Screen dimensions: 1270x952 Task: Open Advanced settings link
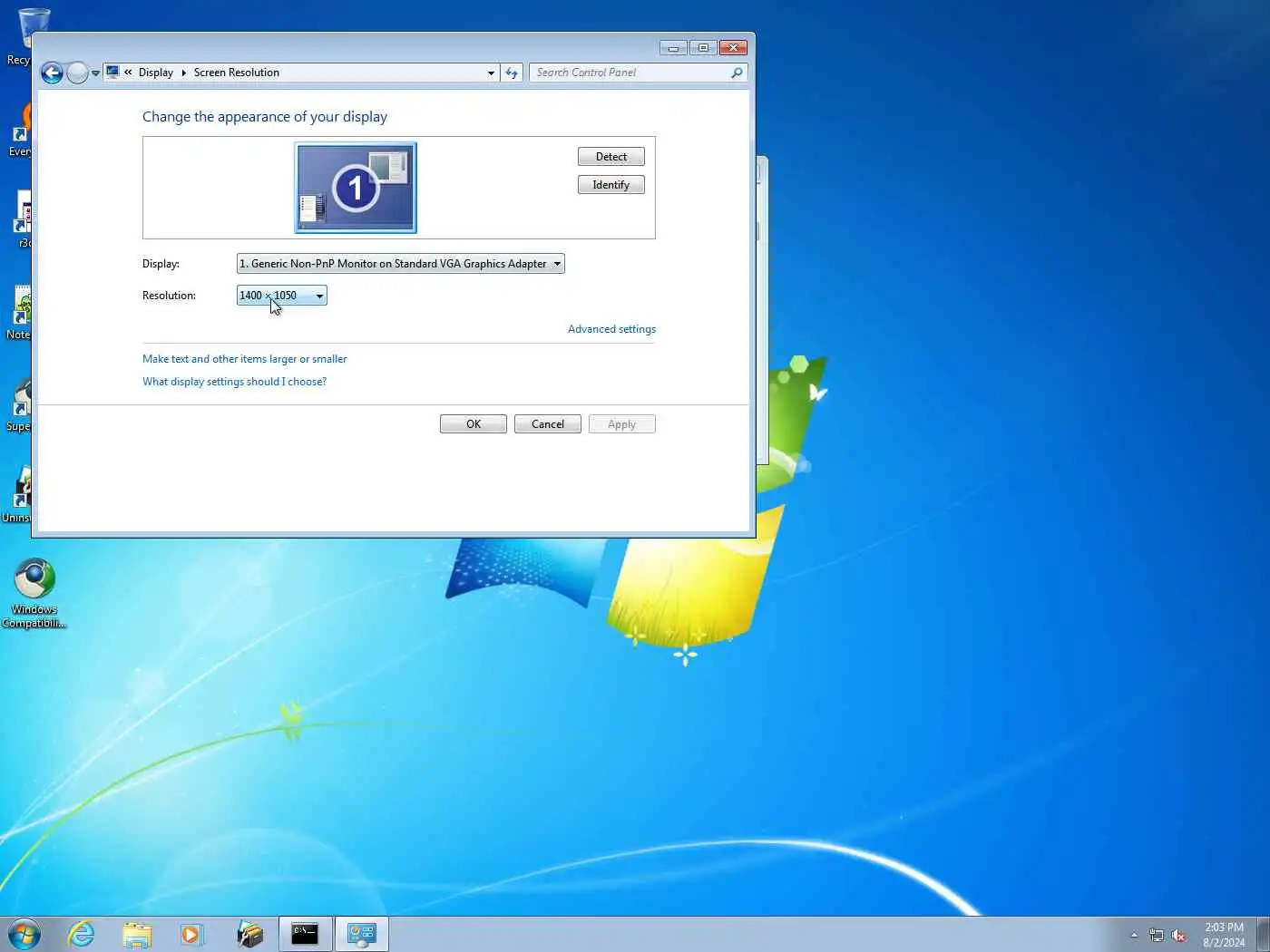tap(611, 329)
